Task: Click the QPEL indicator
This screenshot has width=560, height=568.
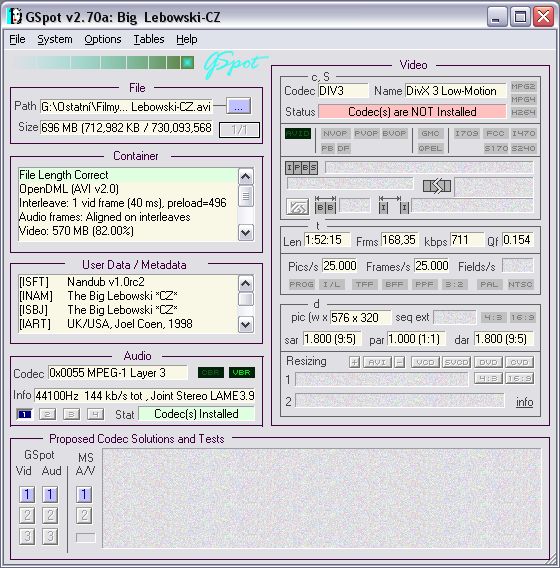Action: click(430, 148)
